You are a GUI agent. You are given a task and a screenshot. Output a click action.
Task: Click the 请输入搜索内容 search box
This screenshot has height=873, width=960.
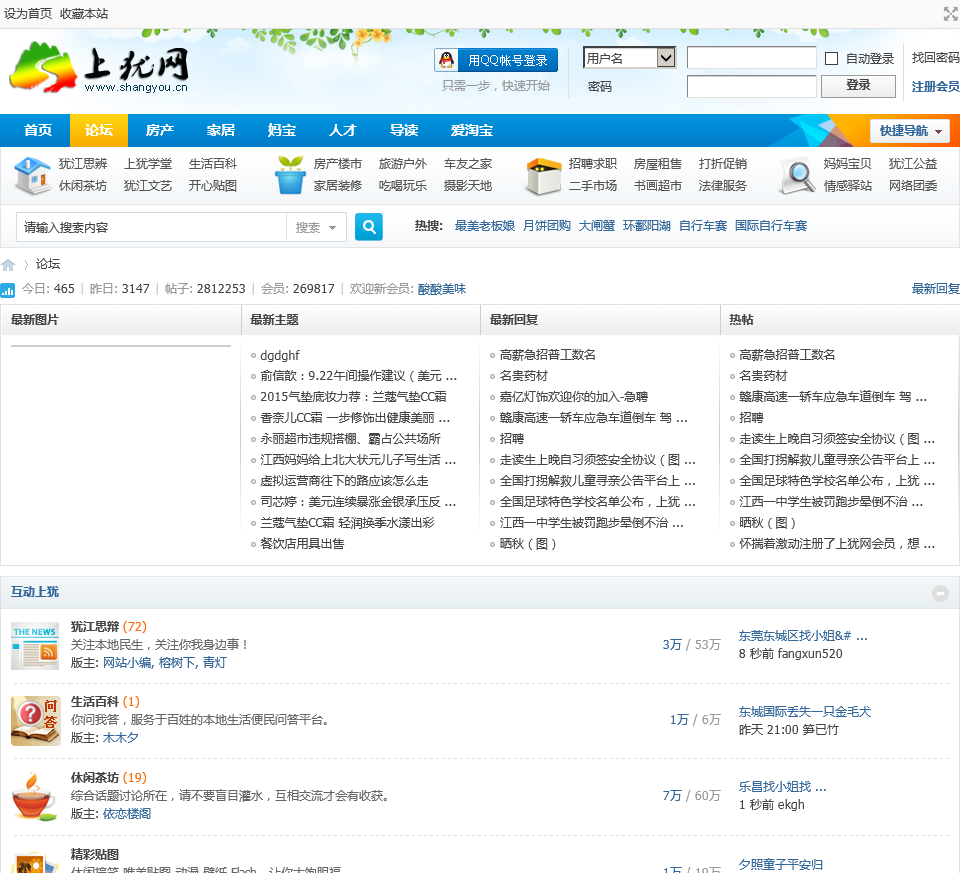tap(151, 228)
